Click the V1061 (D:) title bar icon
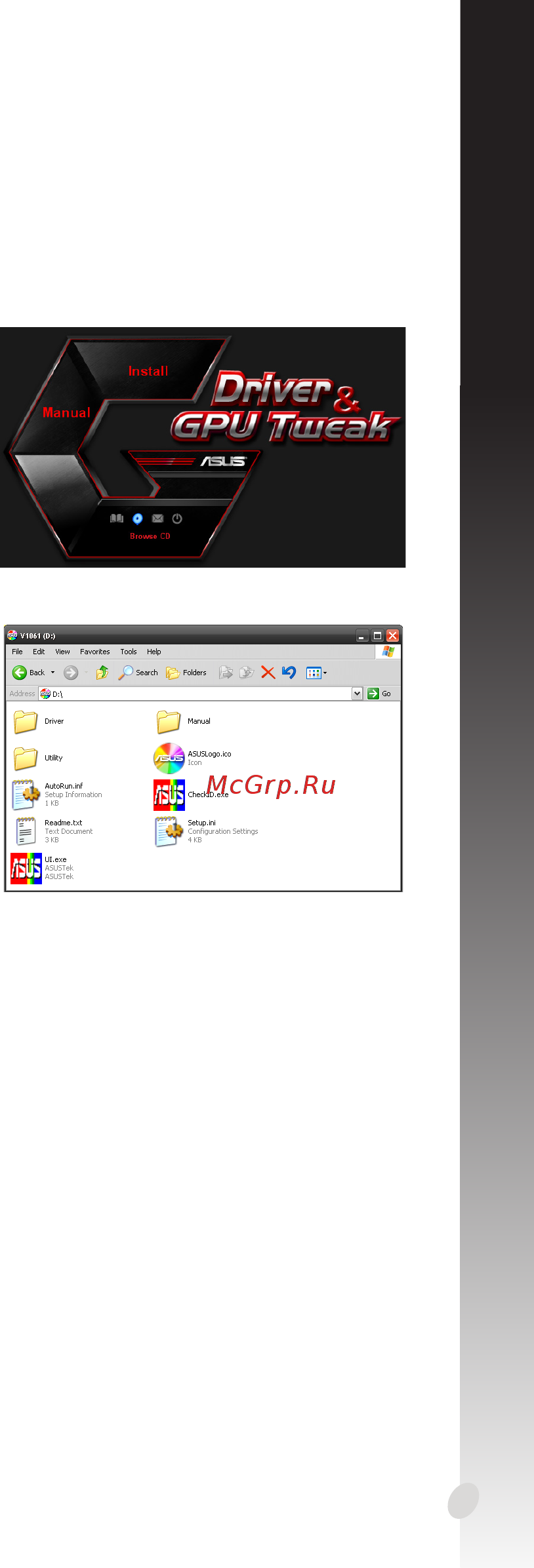Screen dimensions: 534x1568 (12, 635)
